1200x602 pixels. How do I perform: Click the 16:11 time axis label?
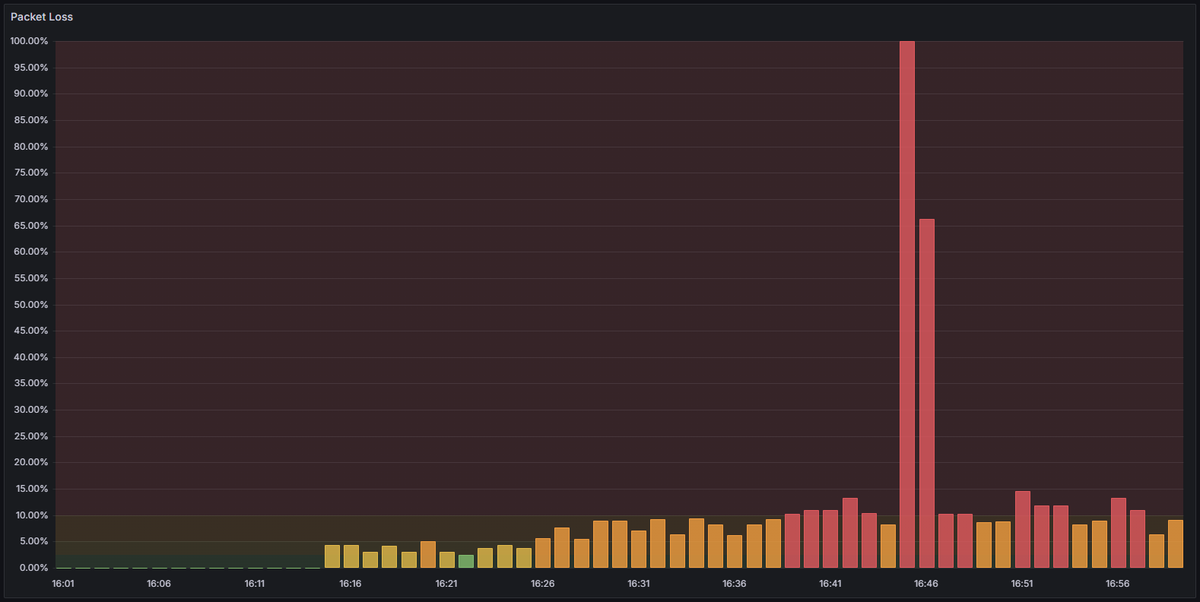[255, 583]
